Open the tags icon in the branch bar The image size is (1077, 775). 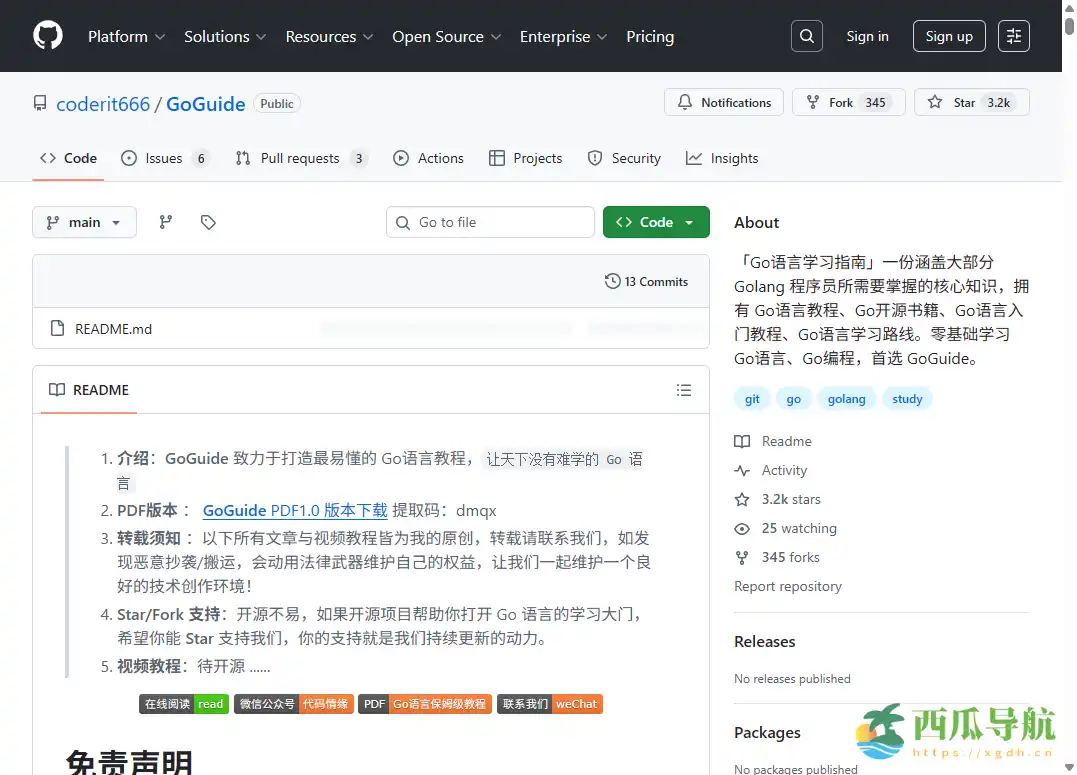[208, 221]
